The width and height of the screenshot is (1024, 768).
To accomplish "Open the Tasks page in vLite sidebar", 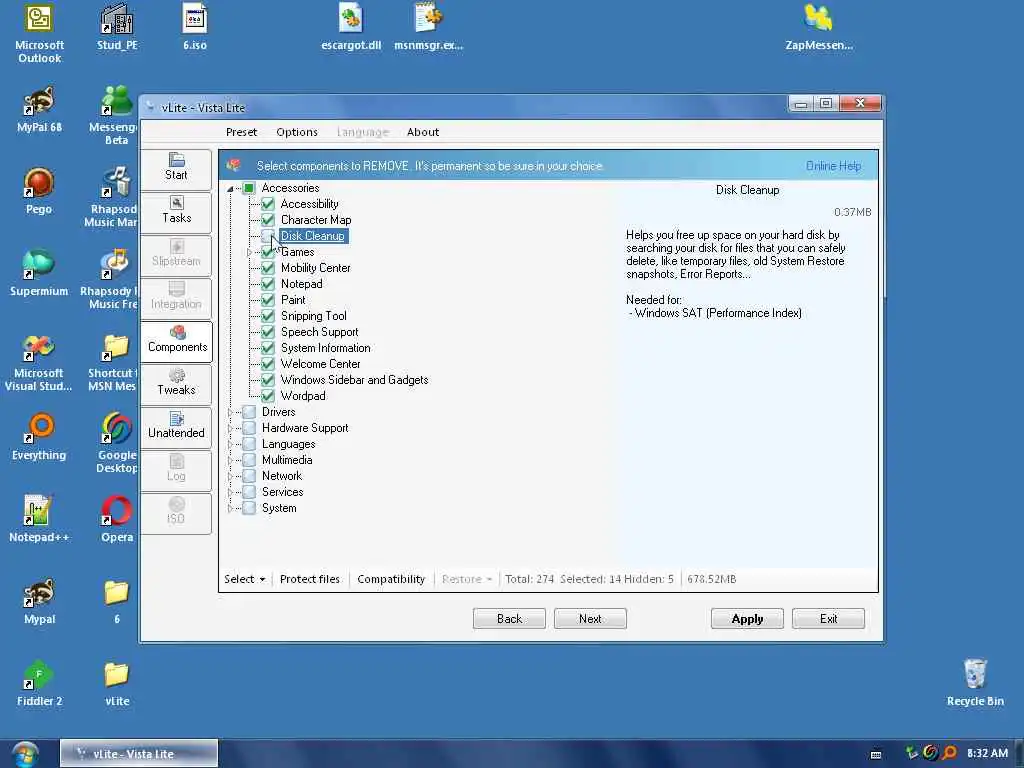I will point(176,211).
